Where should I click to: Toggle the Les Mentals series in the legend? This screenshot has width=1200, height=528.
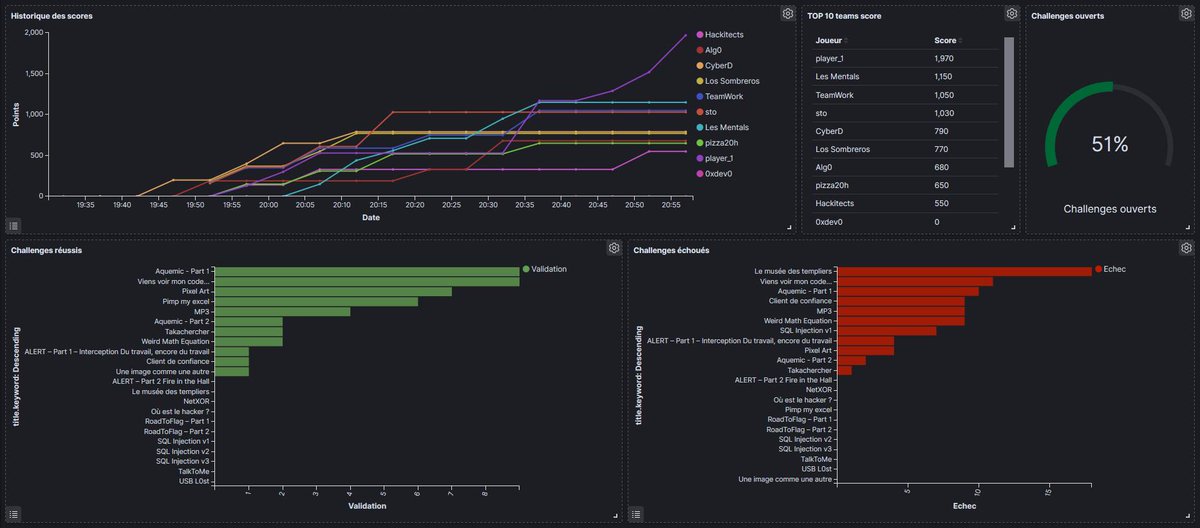coord(721,128)
